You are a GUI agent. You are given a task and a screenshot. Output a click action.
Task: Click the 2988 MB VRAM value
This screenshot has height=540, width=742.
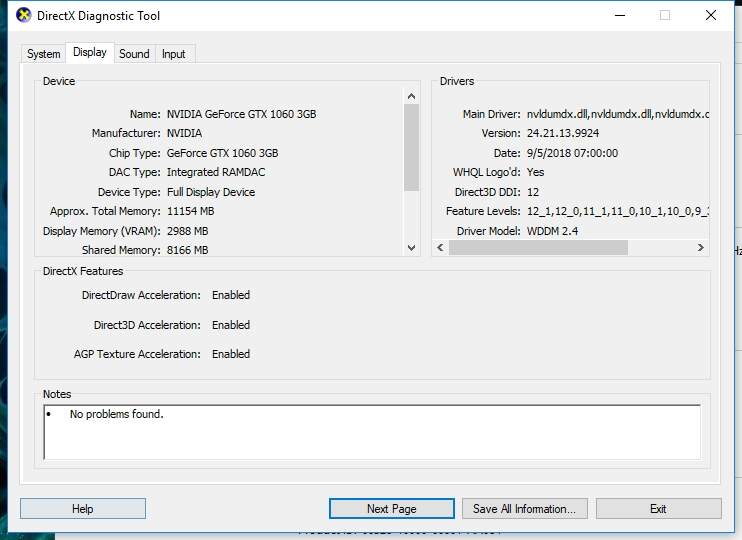point(187,231)
